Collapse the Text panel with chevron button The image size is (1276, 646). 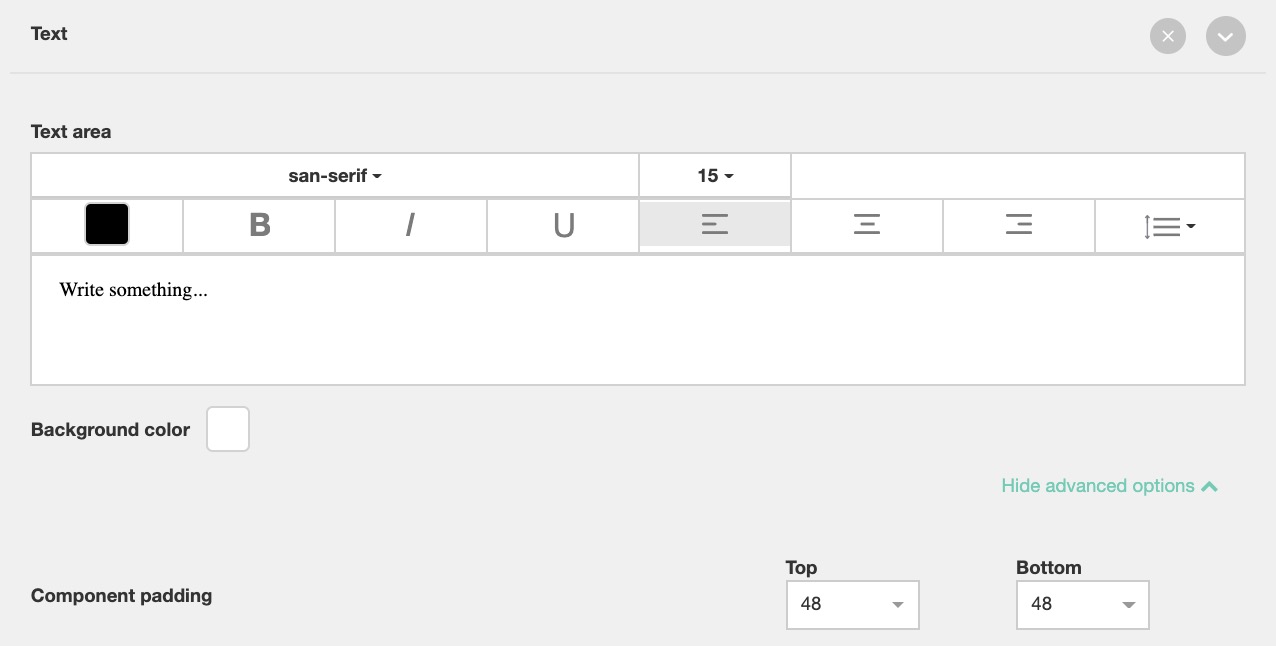click(1225, 37)
